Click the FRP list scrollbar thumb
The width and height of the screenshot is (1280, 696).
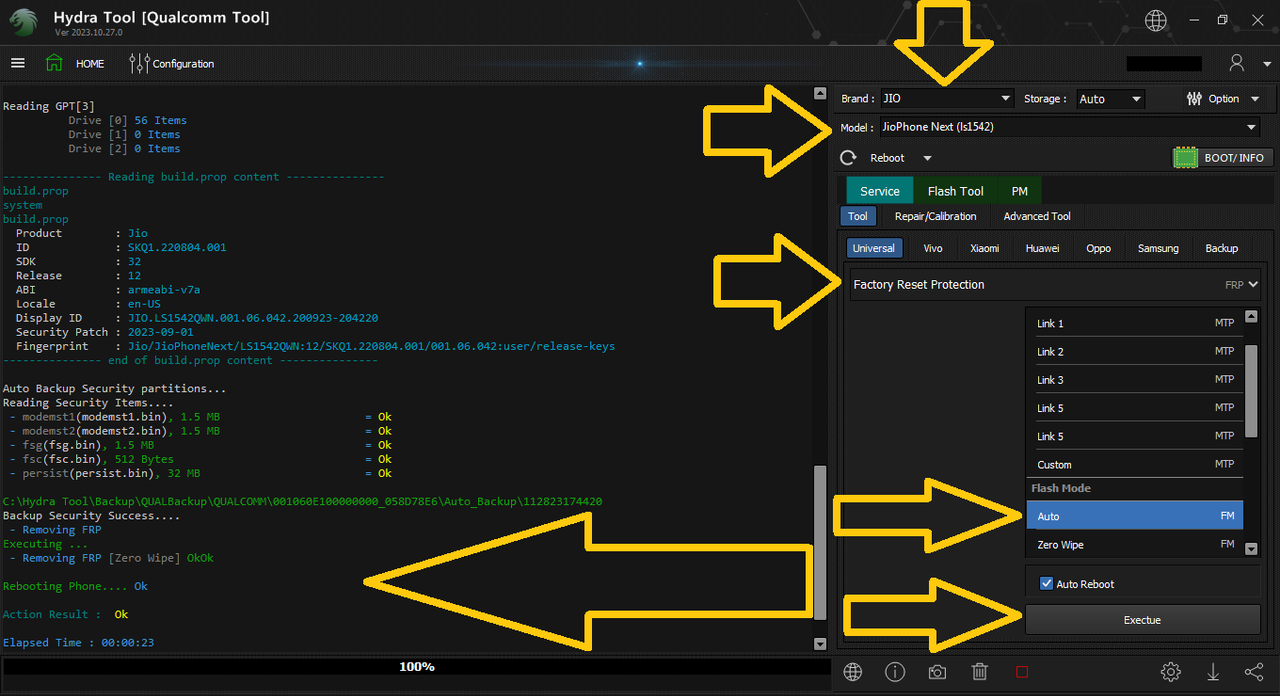point(1251,391)
